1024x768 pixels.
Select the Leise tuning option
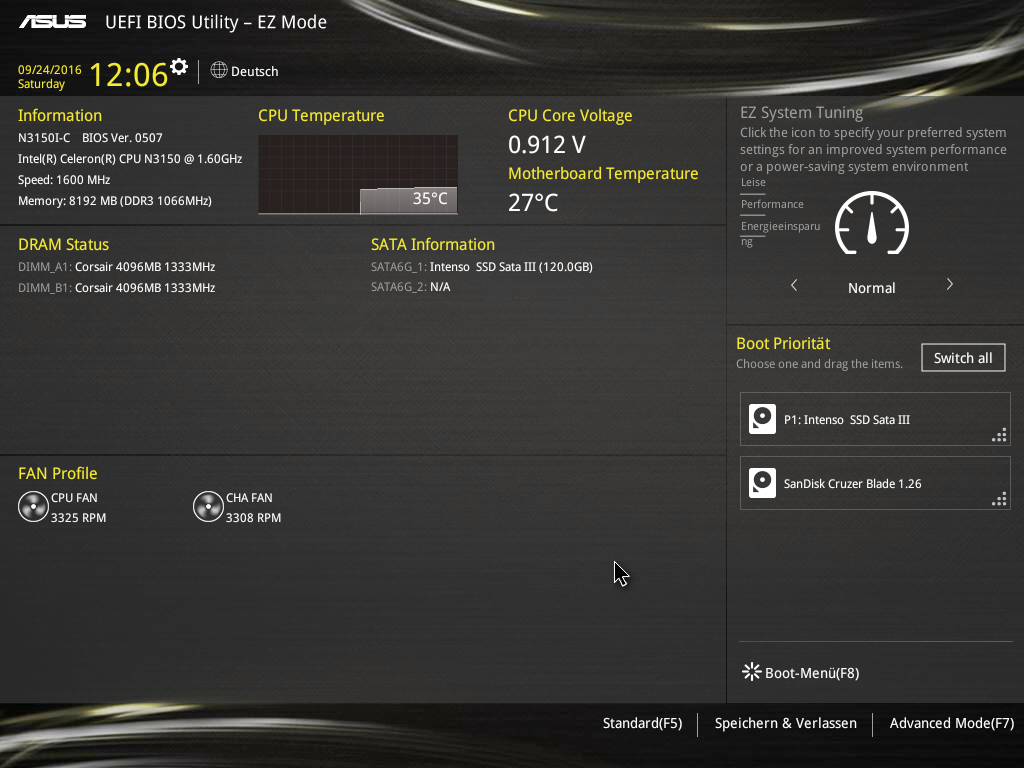pos(753,182)
